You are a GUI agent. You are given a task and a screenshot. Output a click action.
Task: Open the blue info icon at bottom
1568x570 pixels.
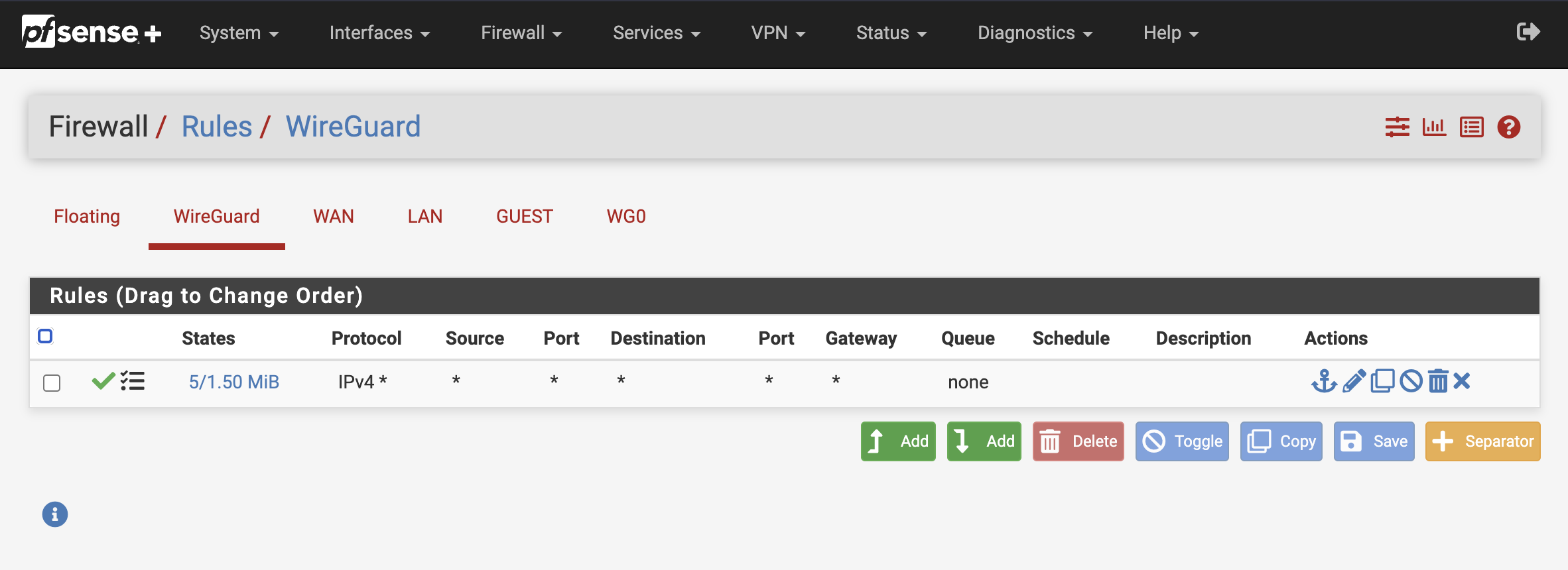55,514
